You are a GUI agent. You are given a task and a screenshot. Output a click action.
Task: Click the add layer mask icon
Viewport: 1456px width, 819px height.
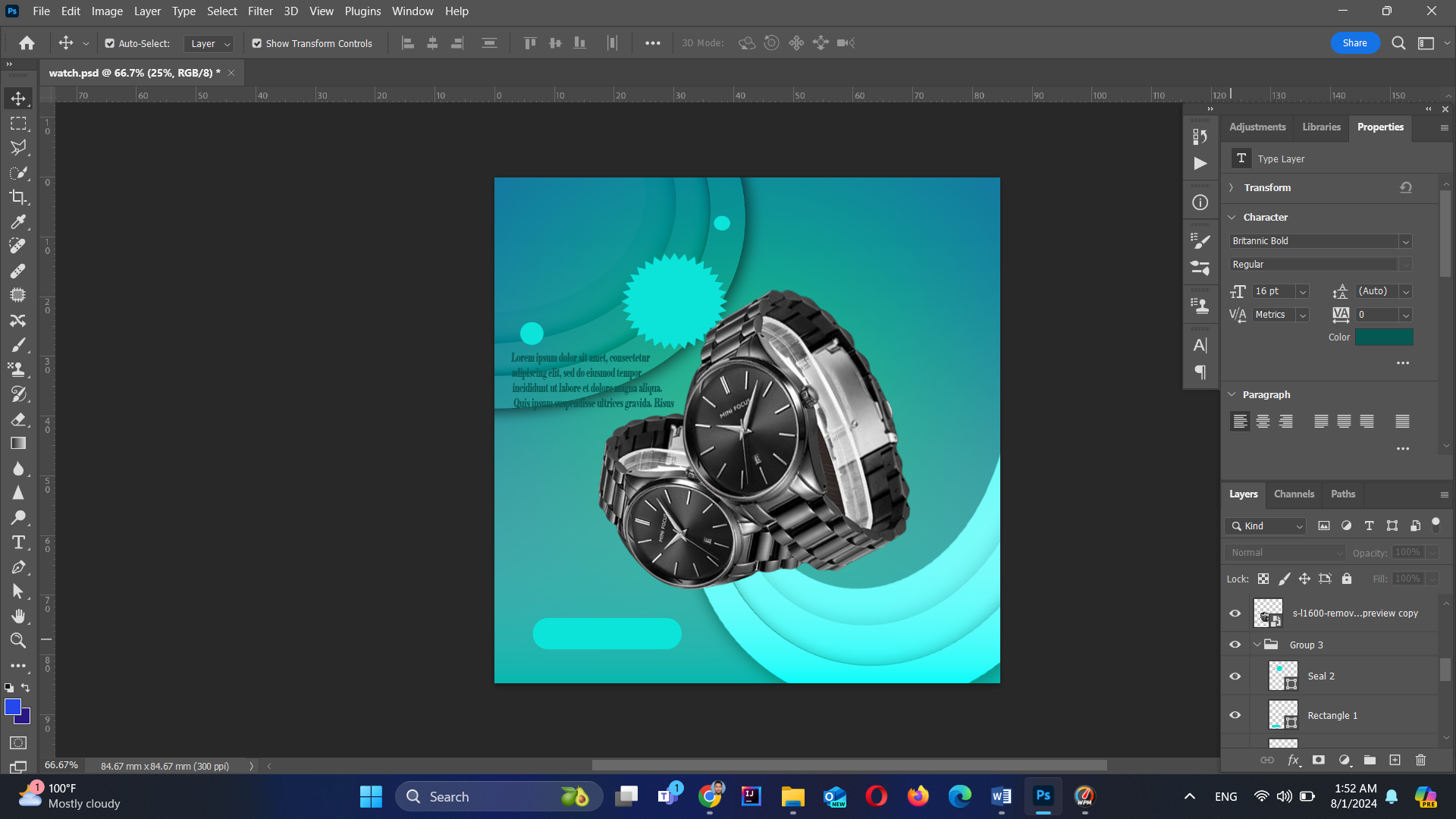click(x=1319, y=760)
